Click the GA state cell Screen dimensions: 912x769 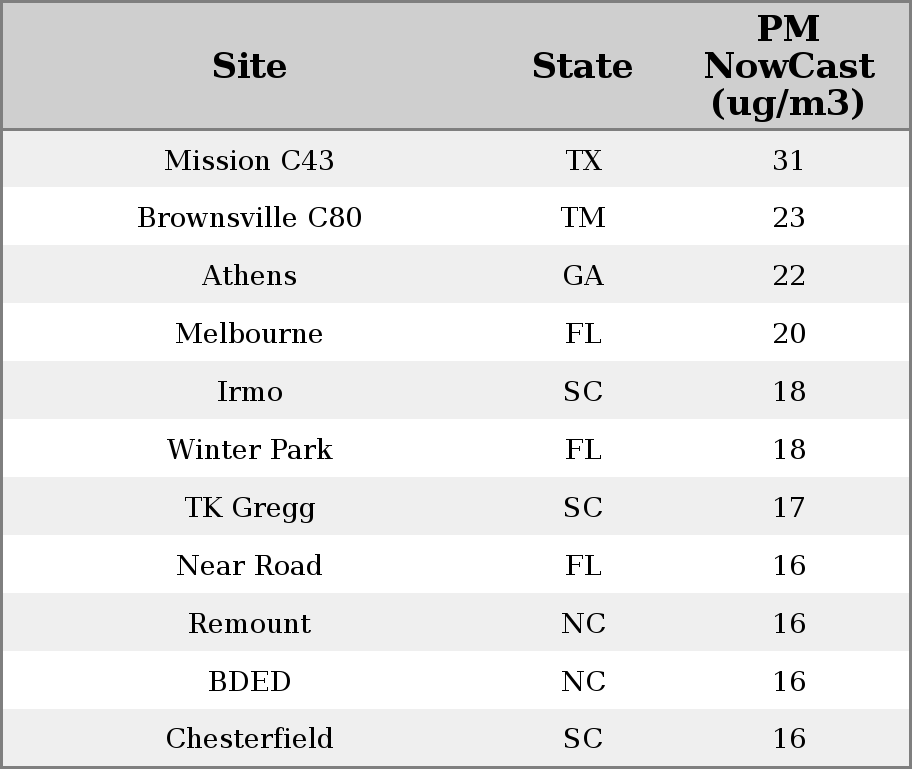(583, 276)
